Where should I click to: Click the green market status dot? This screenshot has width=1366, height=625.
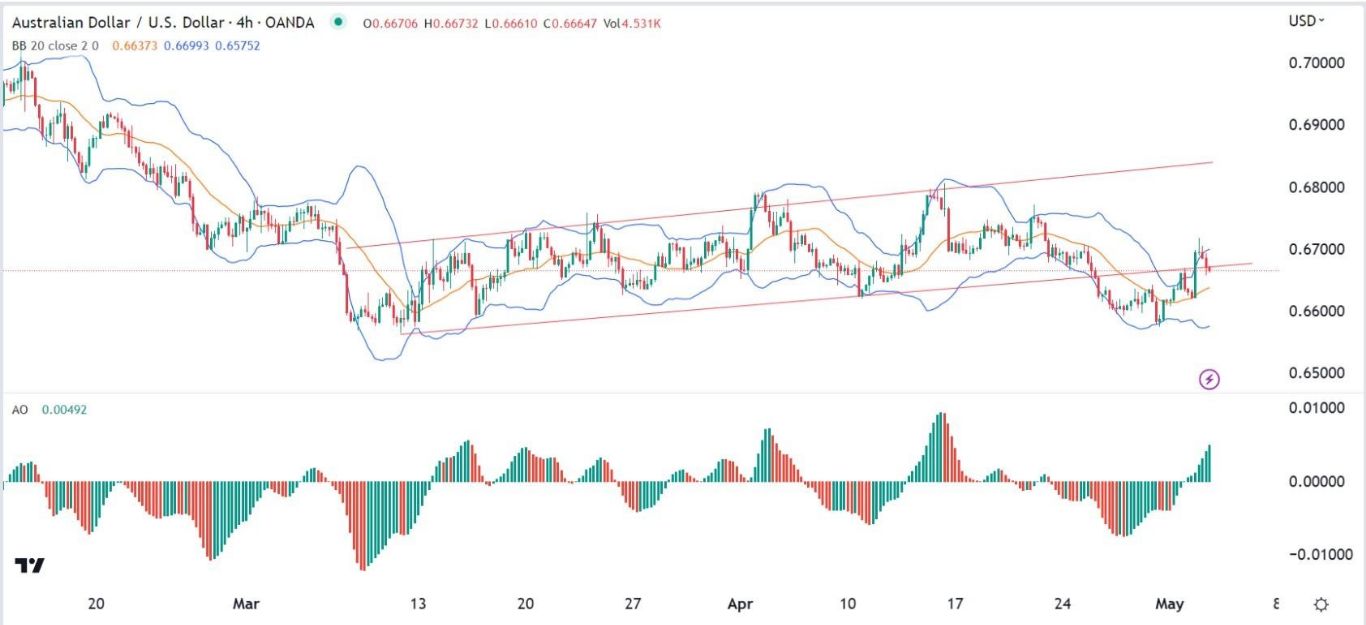coord(341,21)
